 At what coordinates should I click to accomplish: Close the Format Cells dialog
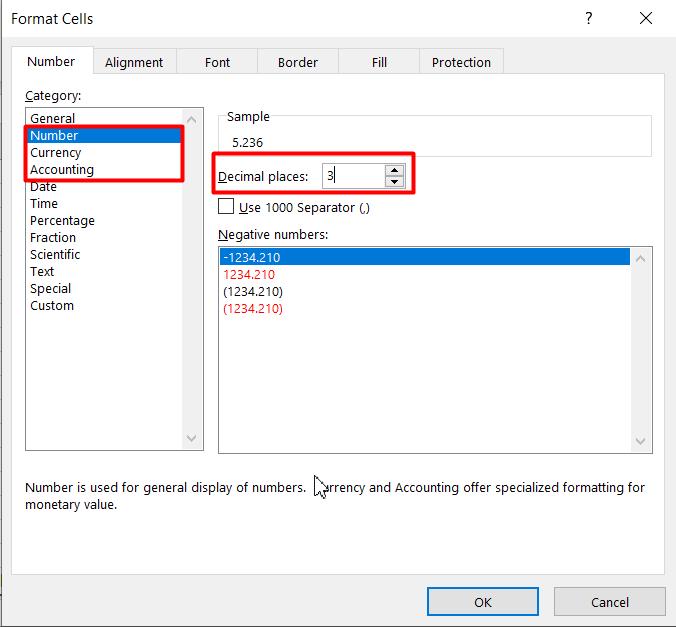coord(646,18)
